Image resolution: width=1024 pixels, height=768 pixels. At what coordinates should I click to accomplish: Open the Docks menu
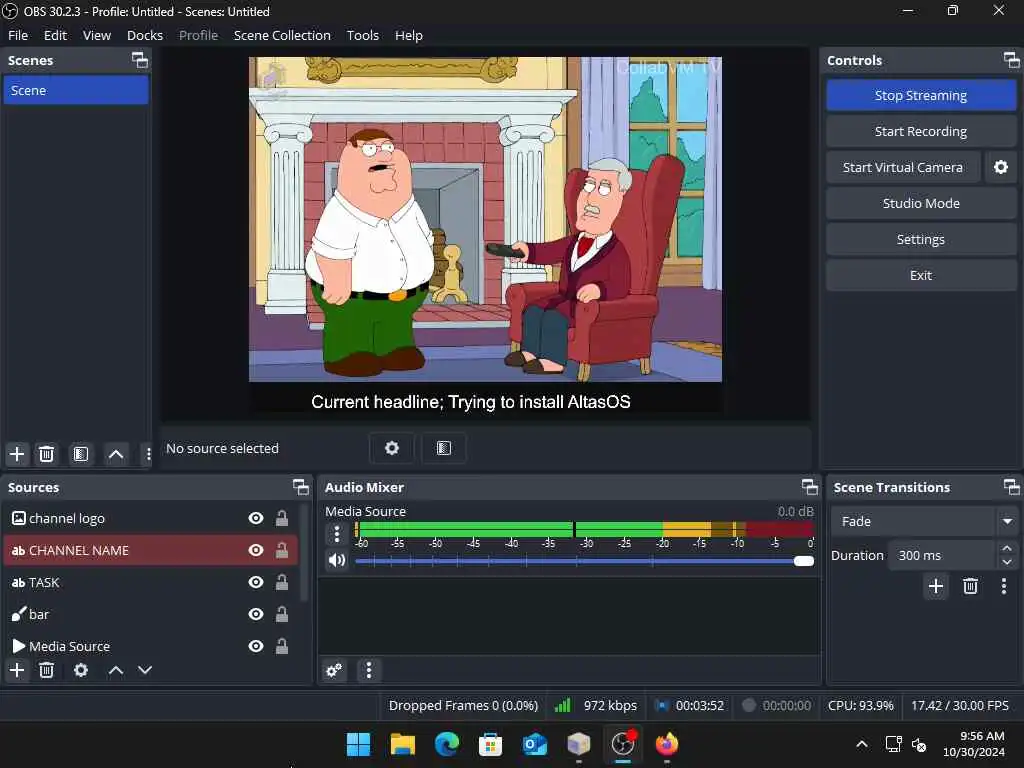pos(145,35)
